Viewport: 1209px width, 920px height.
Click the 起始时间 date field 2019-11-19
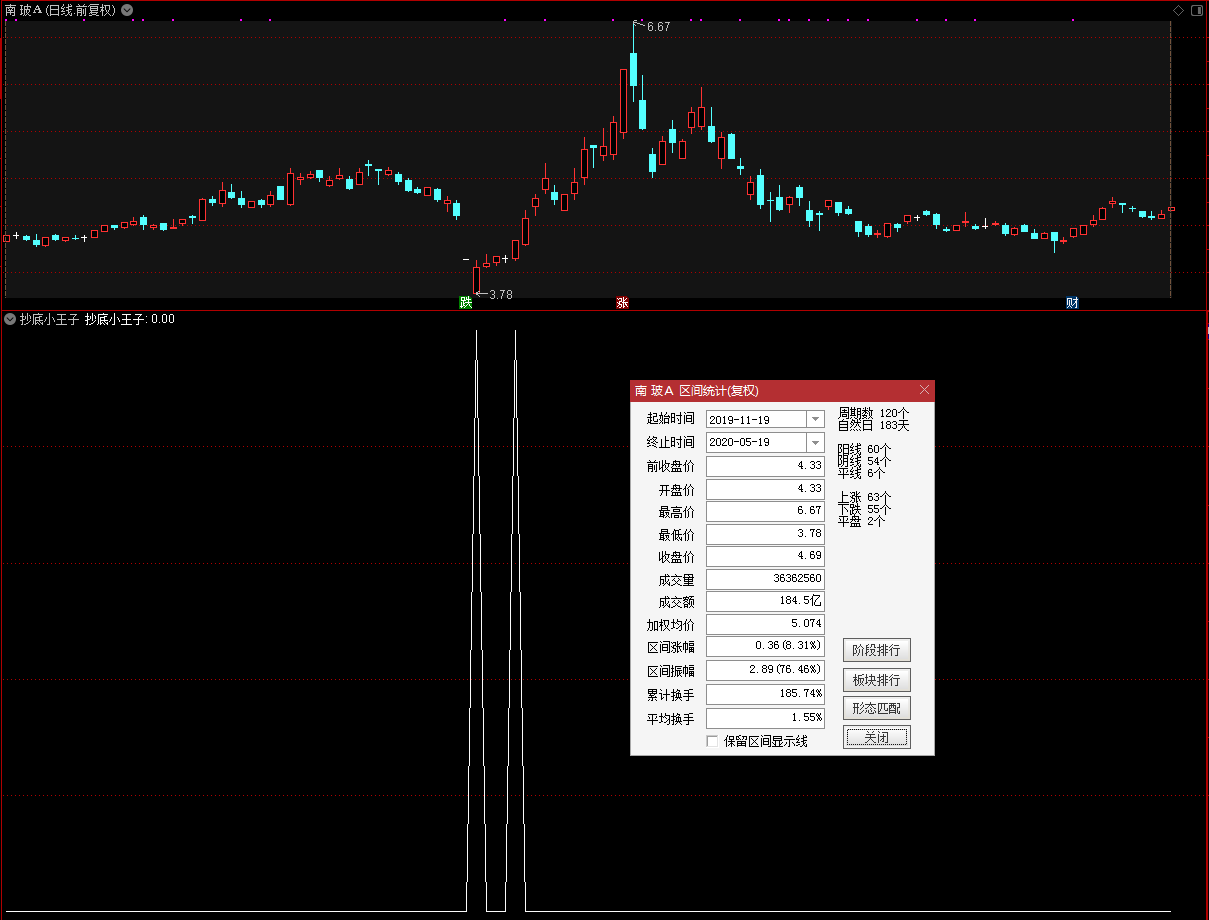(756, 420)
